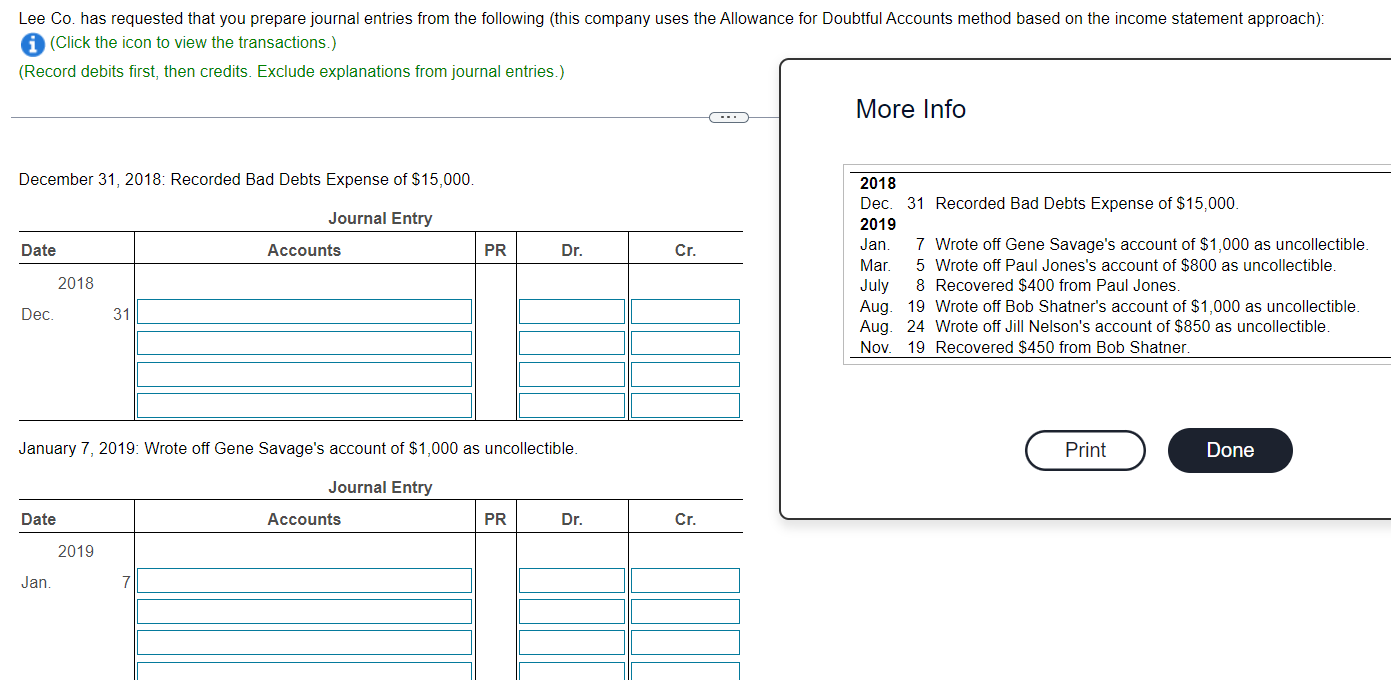Click third Cr. field in Dec. 31 entry
The width and height of the screenshot is (1391, 681).
point(685,374)
